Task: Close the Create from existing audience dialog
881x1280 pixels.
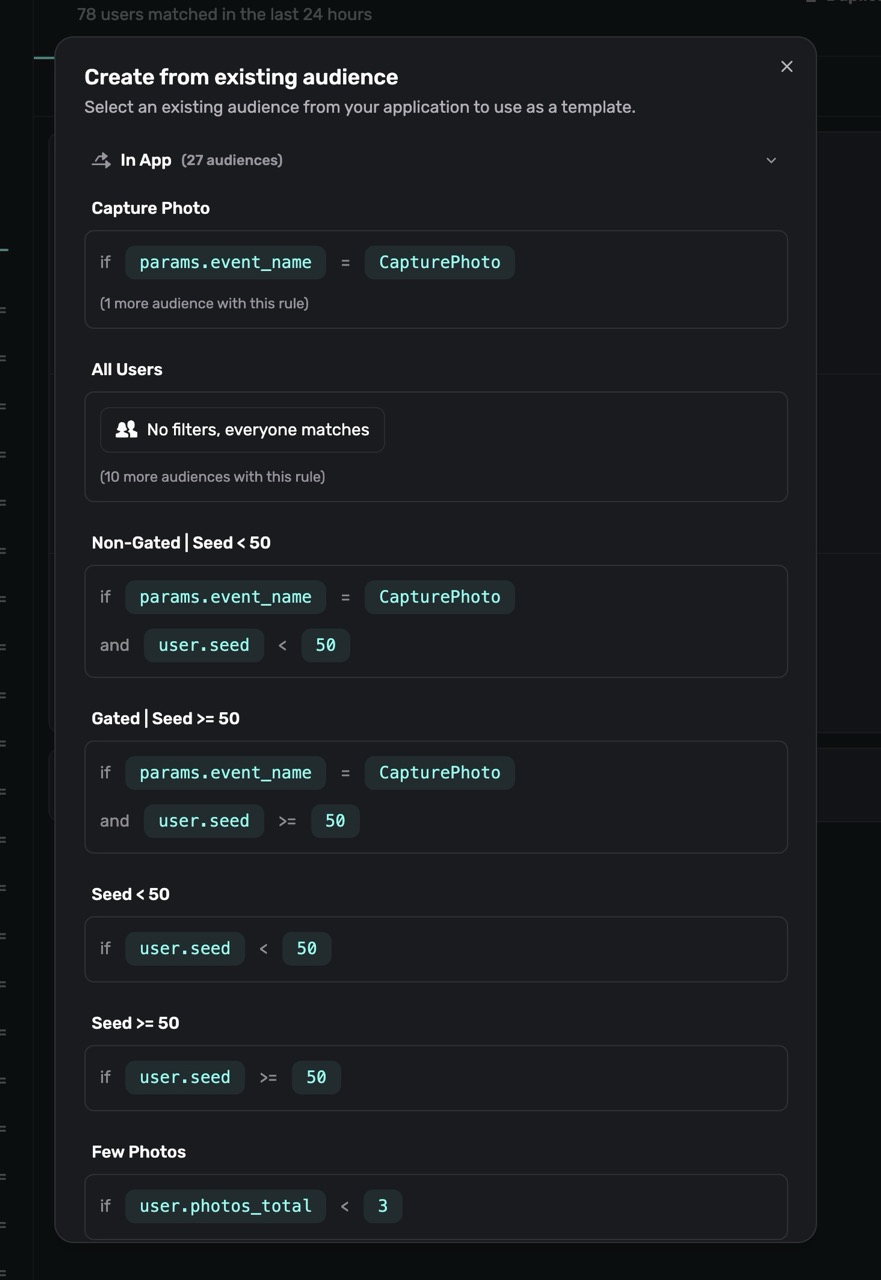Action: (x=787, y=67)
